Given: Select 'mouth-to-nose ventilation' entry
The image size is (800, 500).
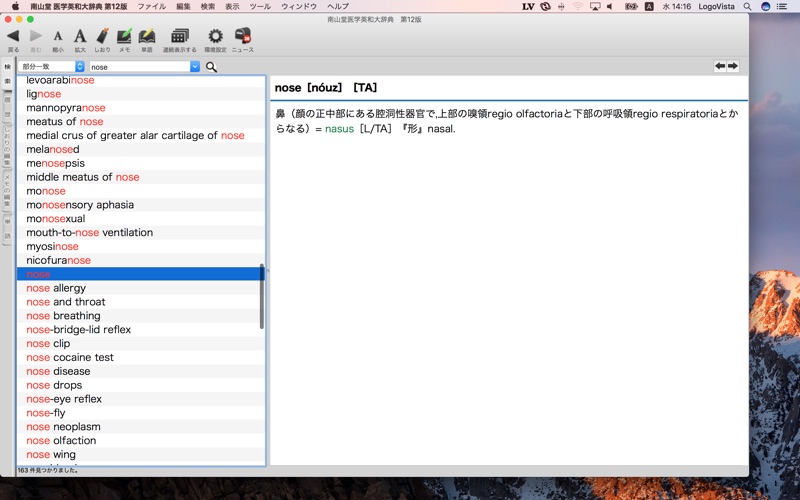Looking at the screenshot, I should 141,232.
